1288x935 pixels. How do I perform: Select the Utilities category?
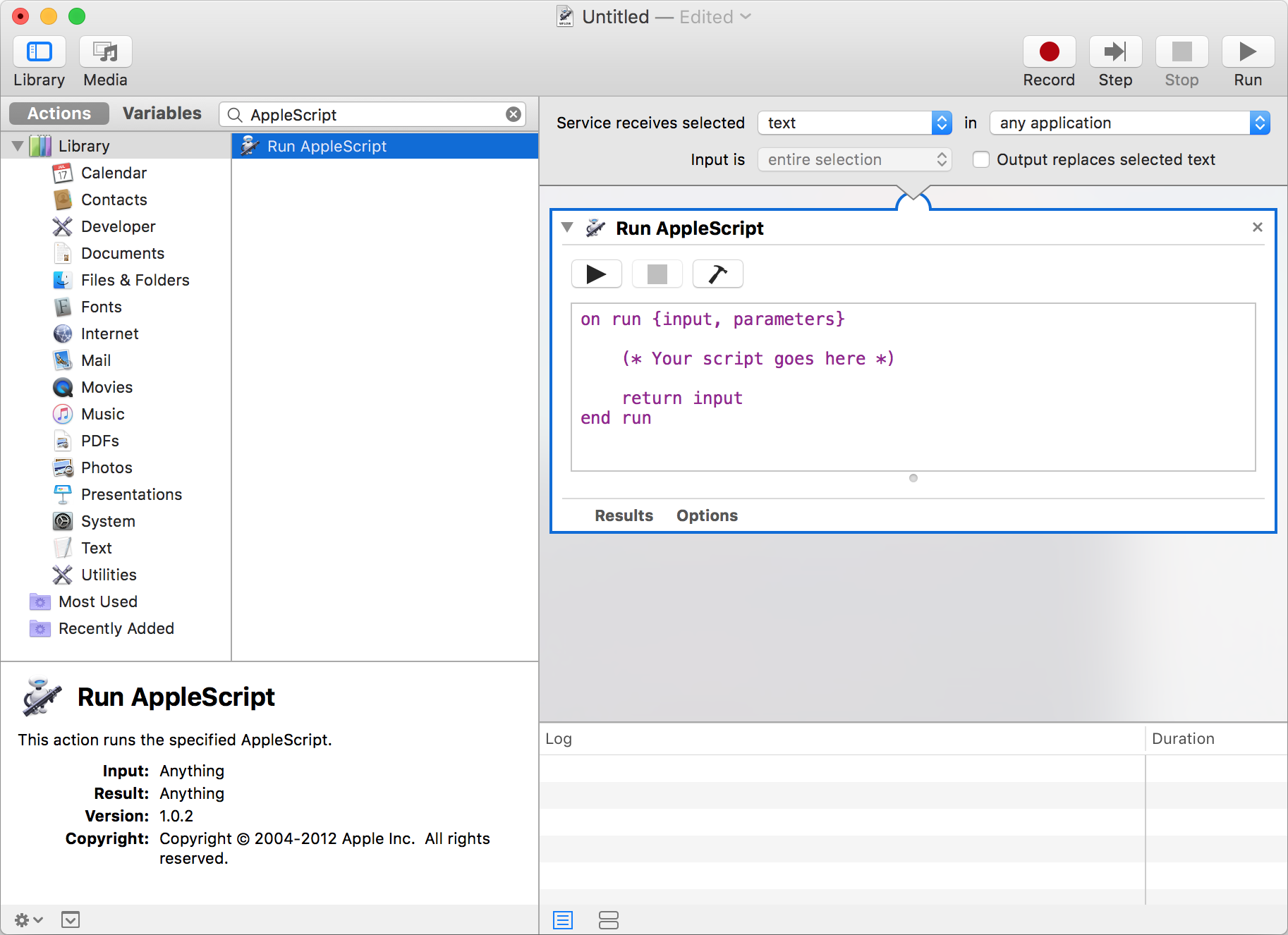109,575
